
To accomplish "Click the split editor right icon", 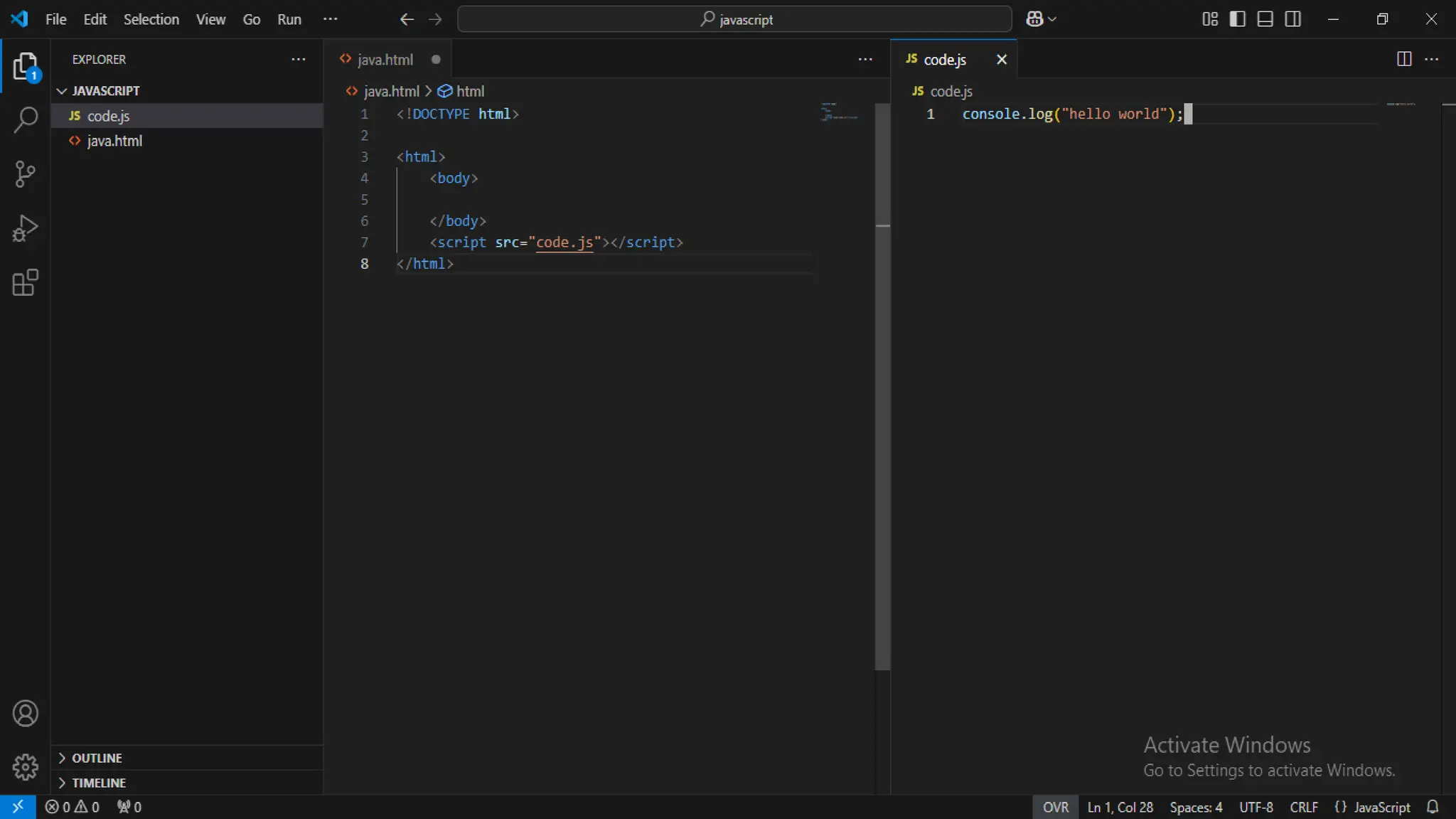I will [x=1403, y=59].
